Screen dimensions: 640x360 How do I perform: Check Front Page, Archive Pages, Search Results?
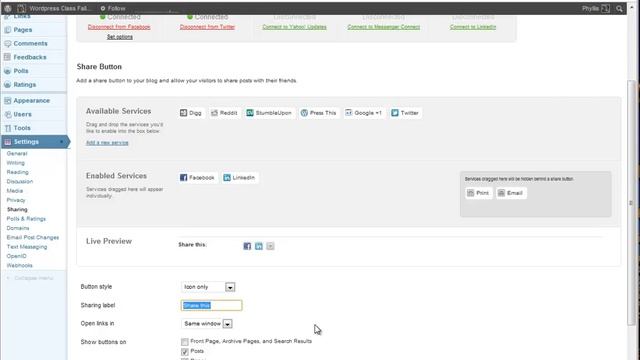(185, 341)
